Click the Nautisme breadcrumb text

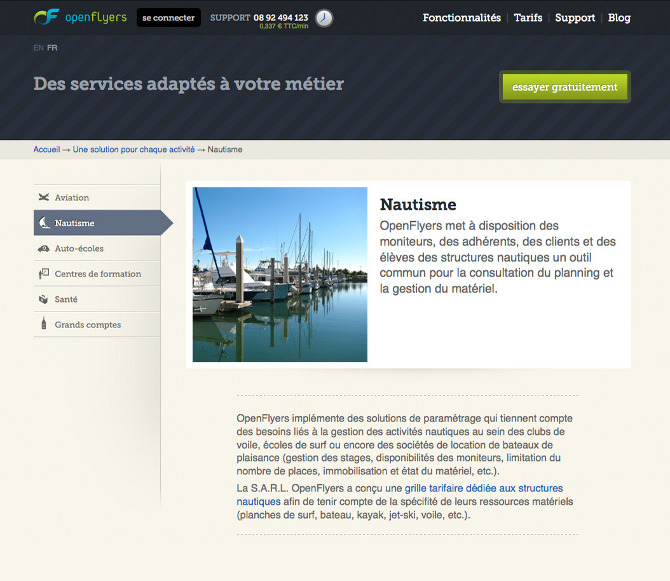point(225,149)
